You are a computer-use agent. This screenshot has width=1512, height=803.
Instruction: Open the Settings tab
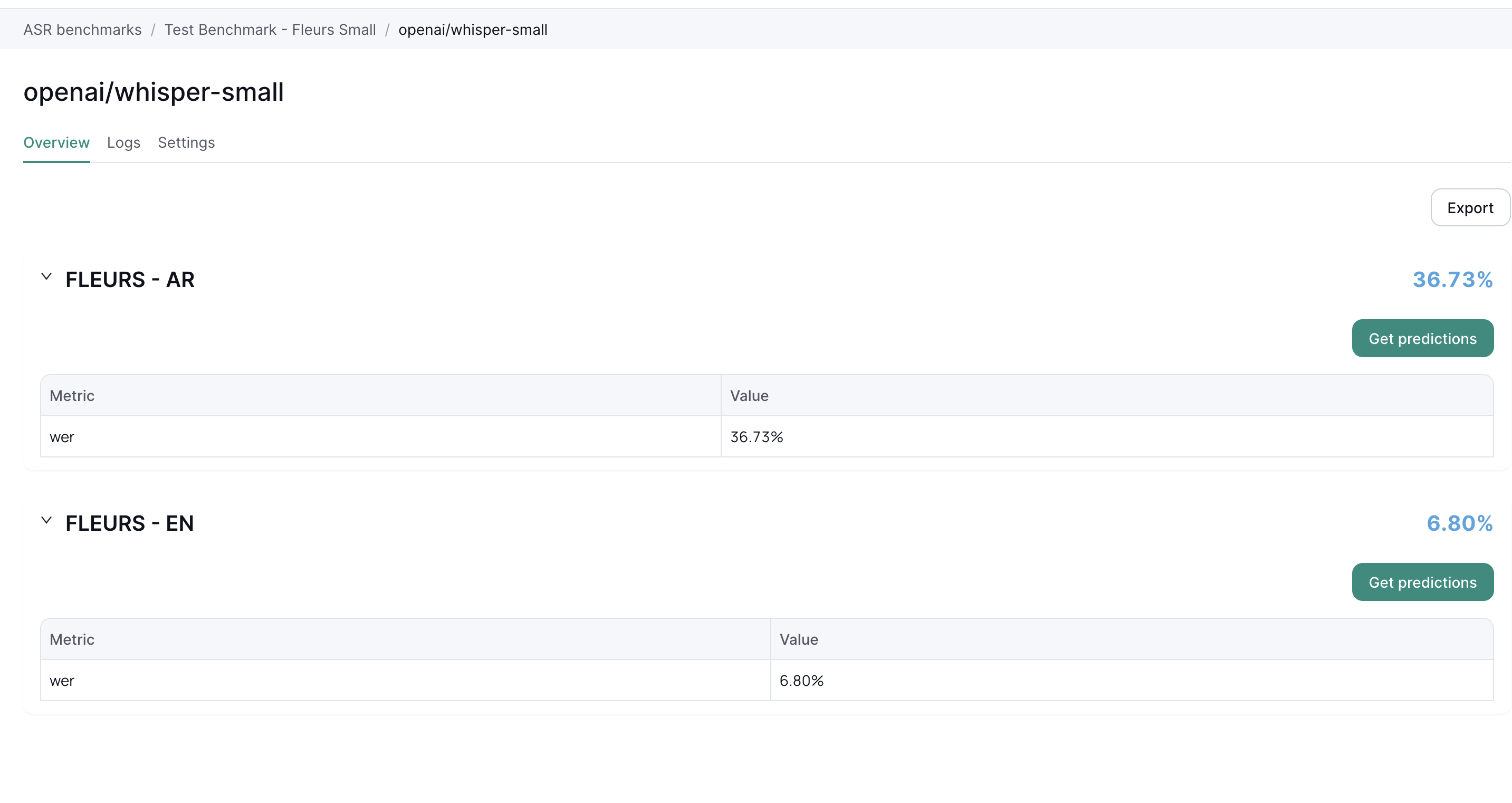click(186, 142)
